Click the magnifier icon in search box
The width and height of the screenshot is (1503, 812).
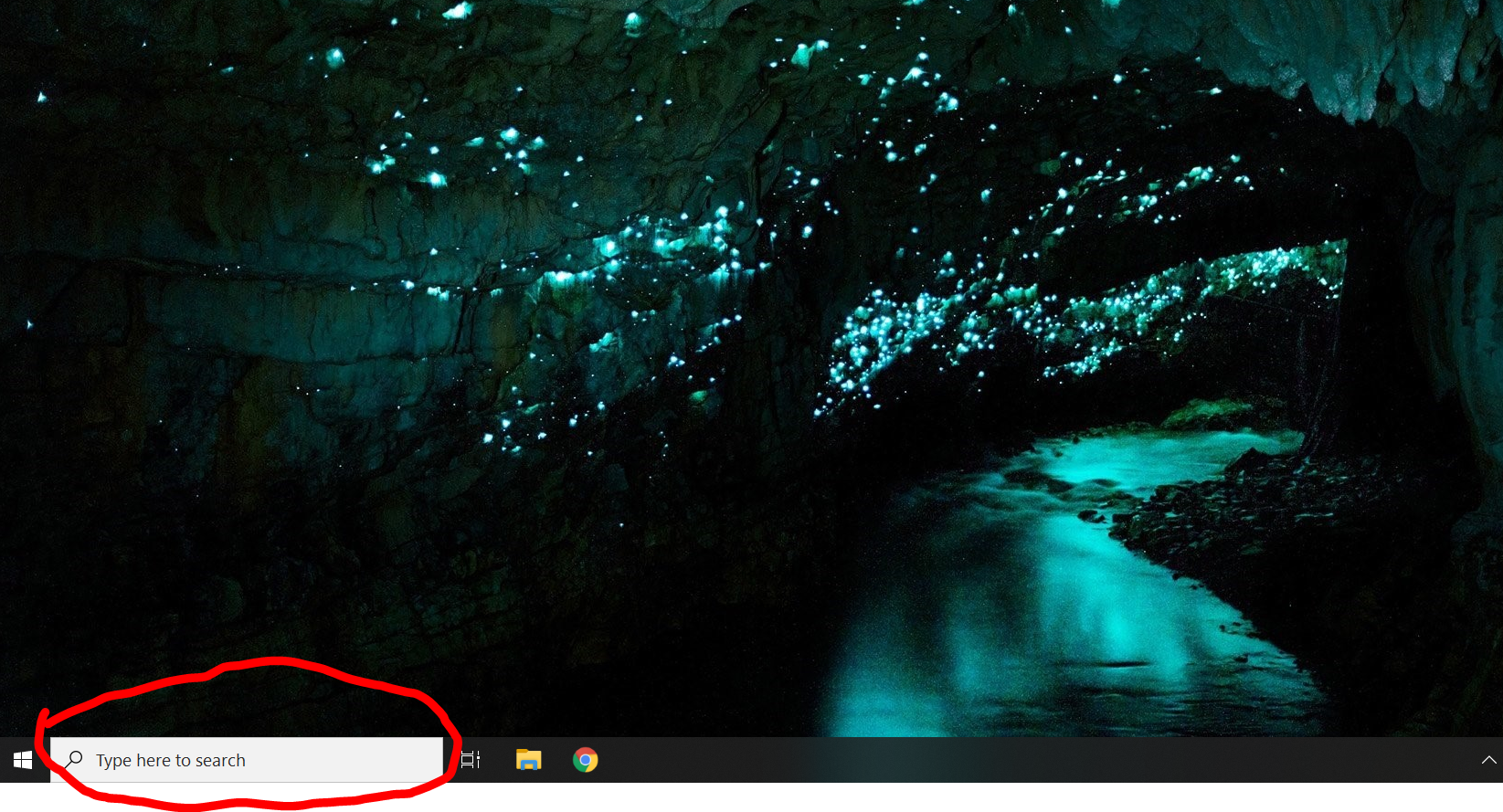tap(75, 760)
